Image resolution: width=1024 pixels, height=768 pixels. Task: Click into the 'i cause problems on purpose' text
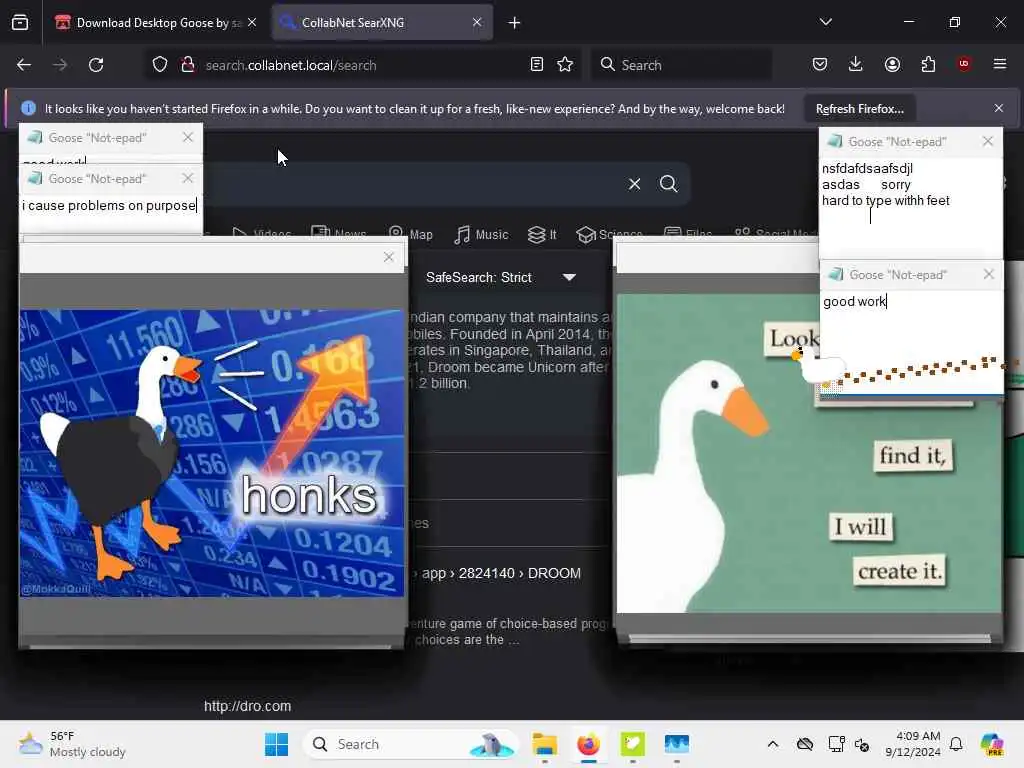pos(109,206)
